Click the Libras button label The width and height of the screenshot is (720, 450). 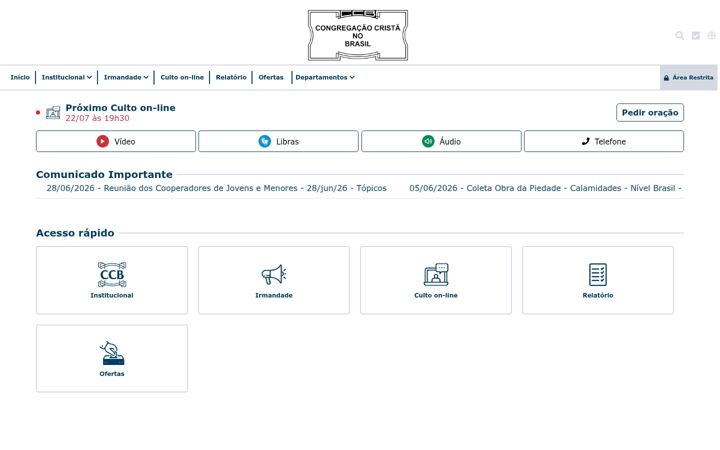[287, 142]
